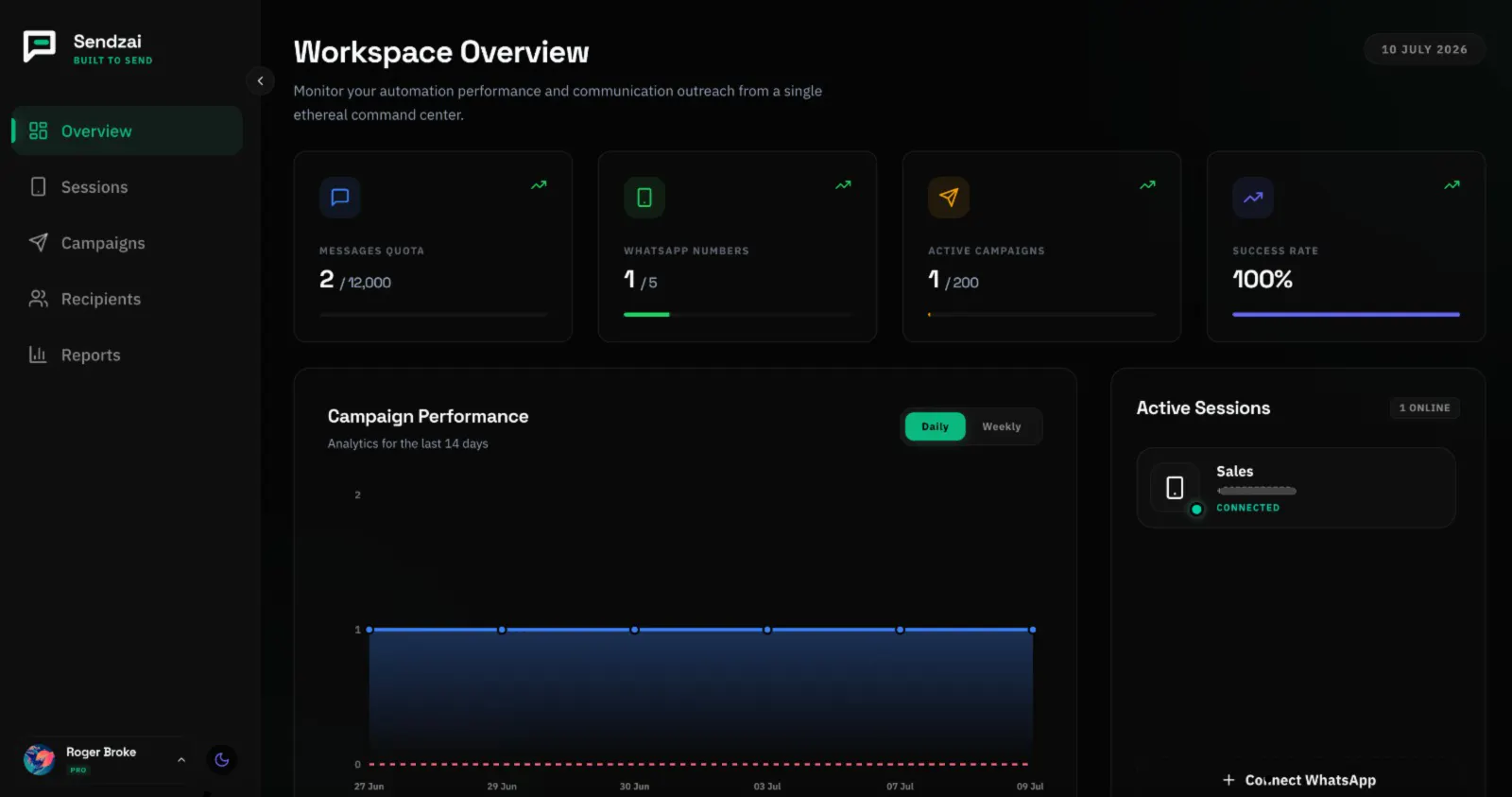The image size is (1512, 797).
Task: Click the 2 / 12,000 quota value
Action: [x=355, y=280]
